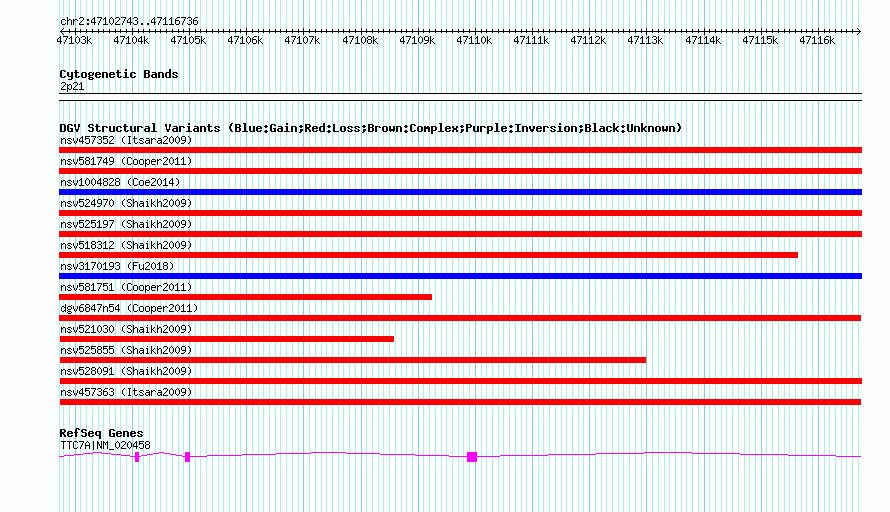
Task: Open variant label nsv525197 (Shaikh2009)
Action: coord(126,224)
